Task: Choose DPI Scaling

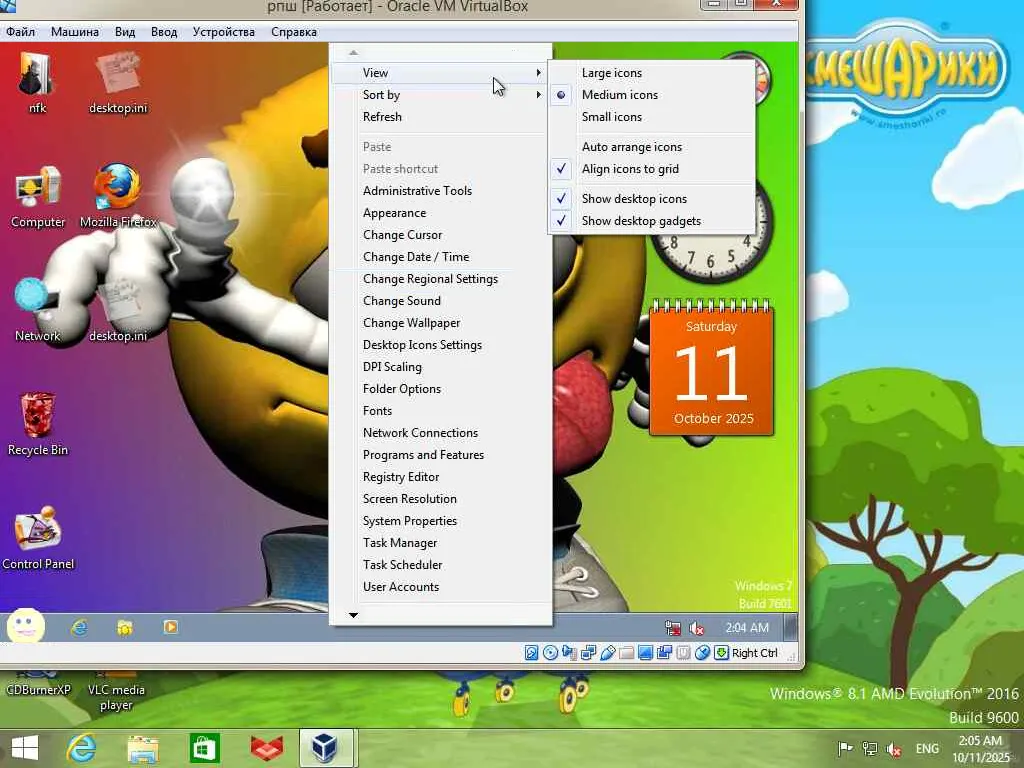Action: pos(440,367)
